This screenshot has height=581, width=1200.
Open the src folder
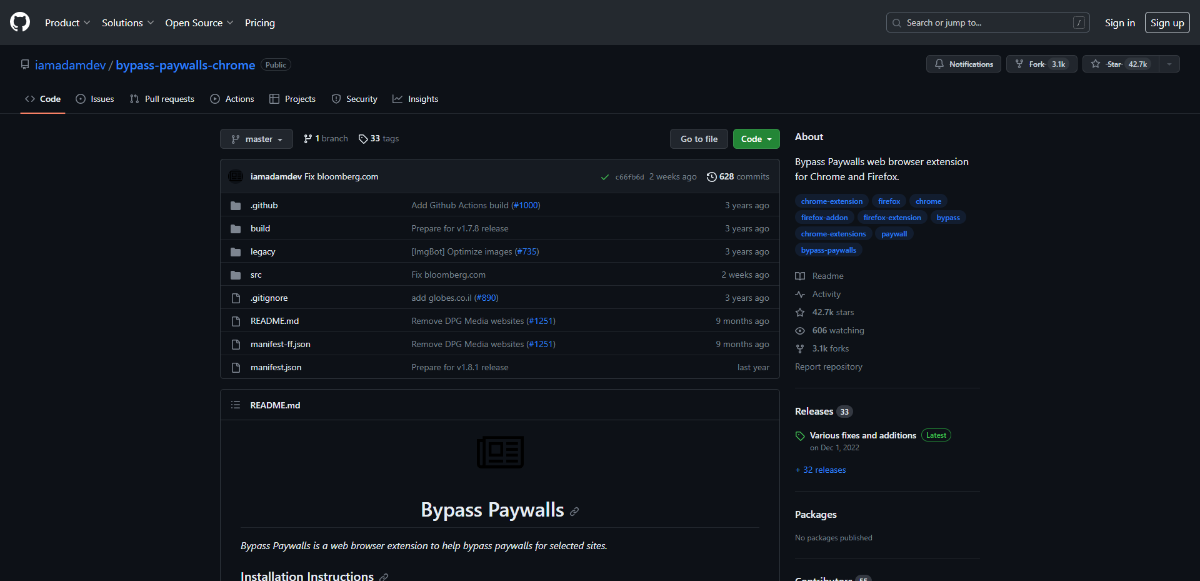click(256, 275)
